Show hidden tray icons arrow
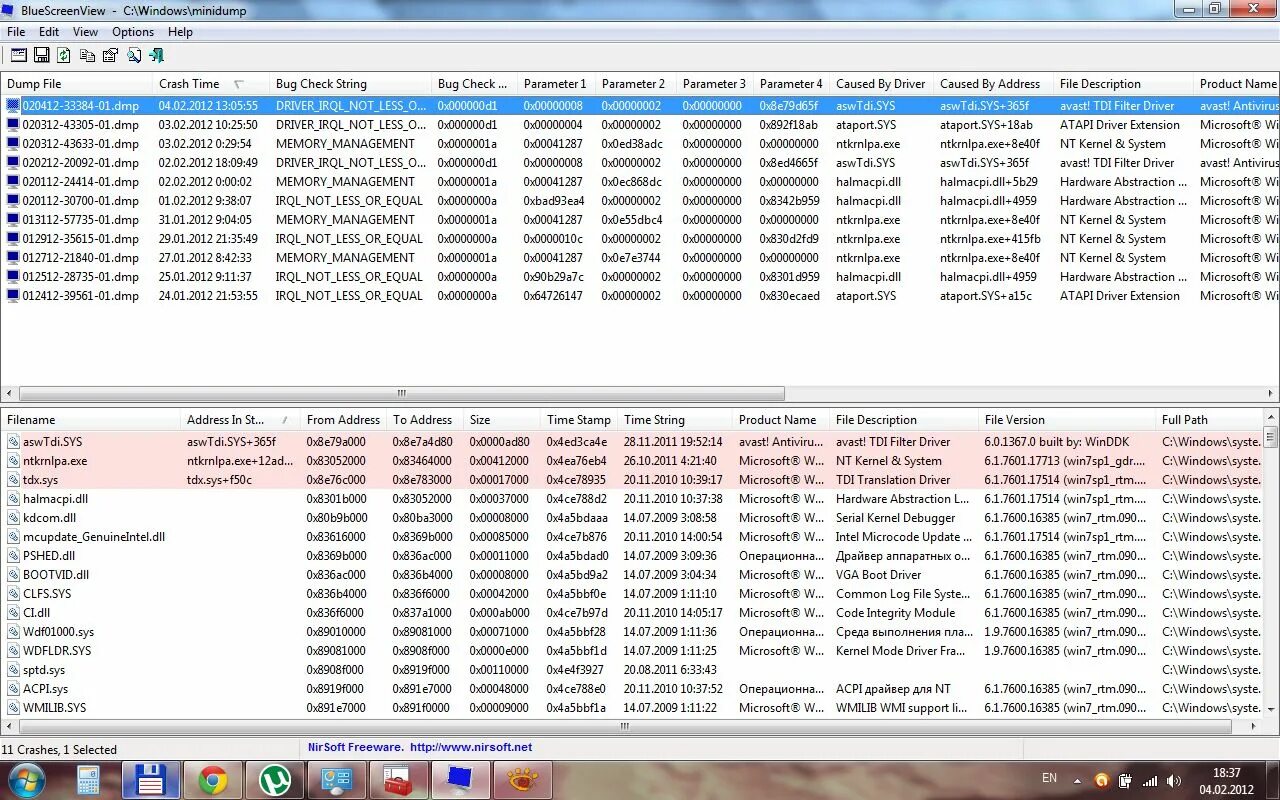 click(x=1077, y=780)
